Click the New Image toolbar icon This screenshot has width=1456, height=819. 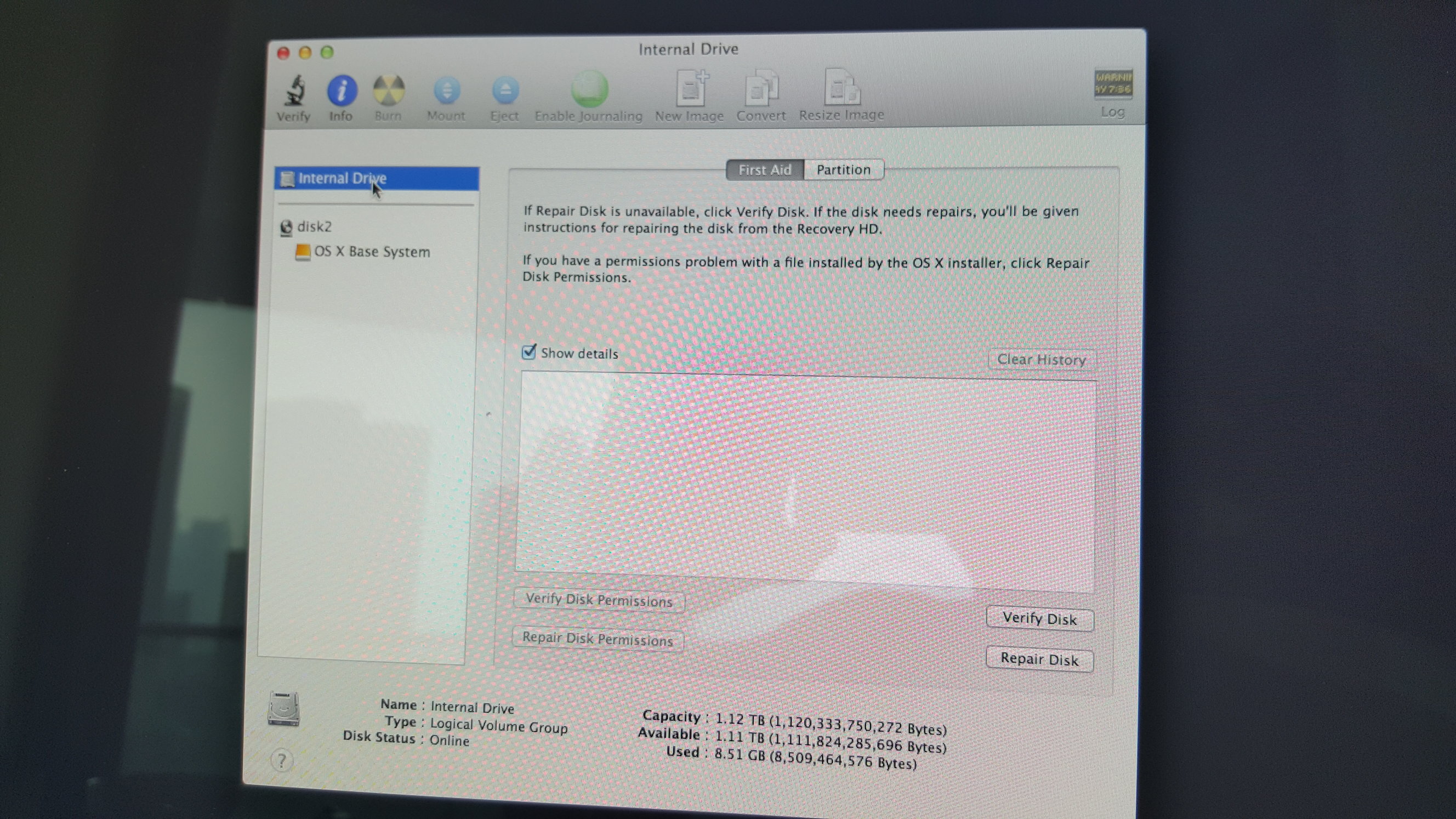click(692, 88)
